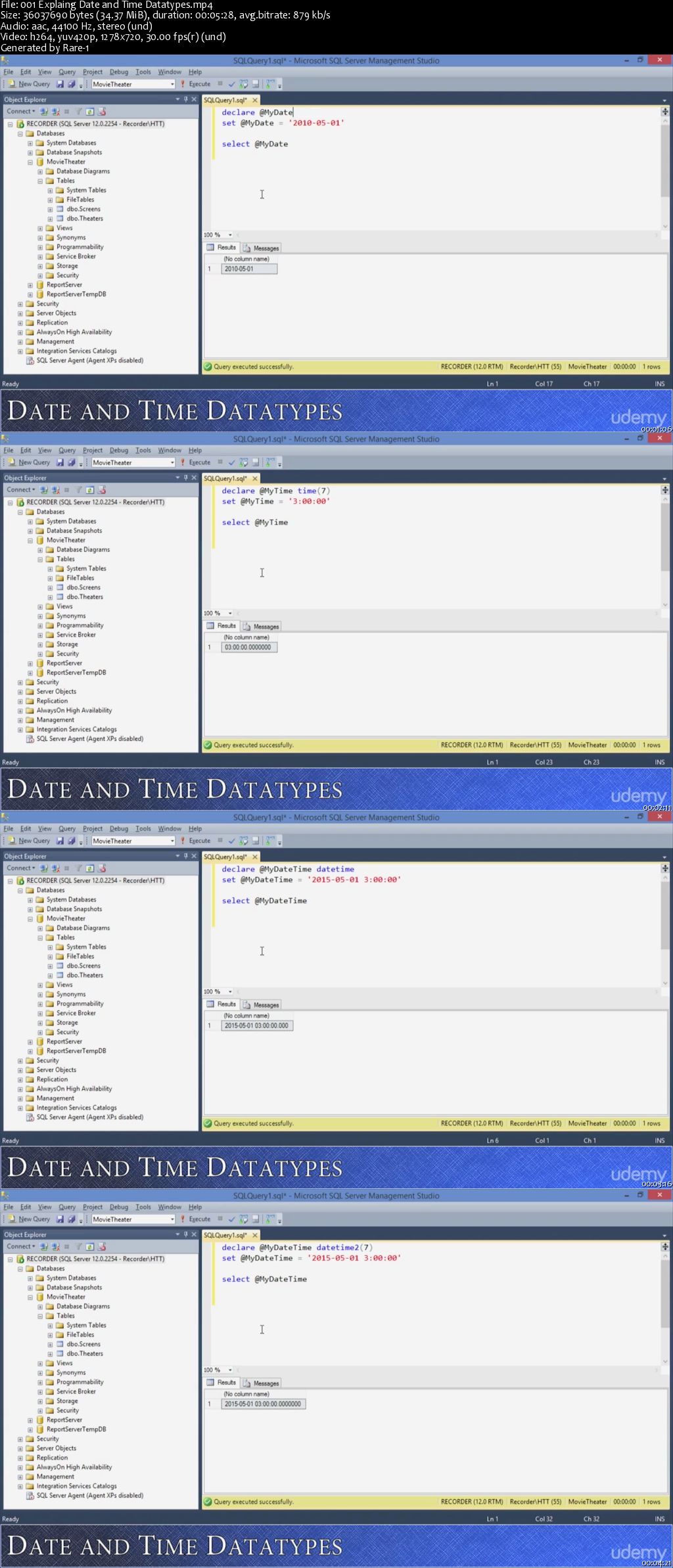Select SQL Server Agent node in the @MyTime frame tree
Image resolution: width=673 pixels, height=1568 pixels.
[x=90, y=739]
